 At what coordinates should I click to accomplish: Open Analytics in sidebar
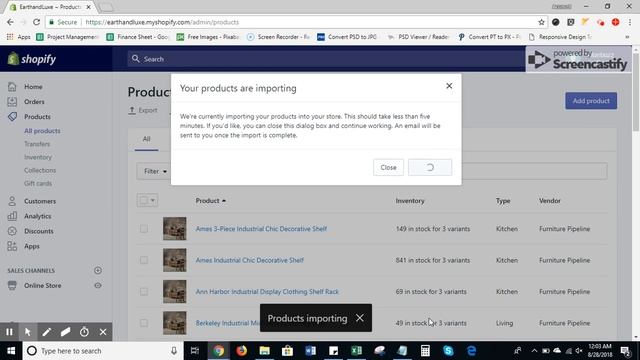click(x=38, y=216)
